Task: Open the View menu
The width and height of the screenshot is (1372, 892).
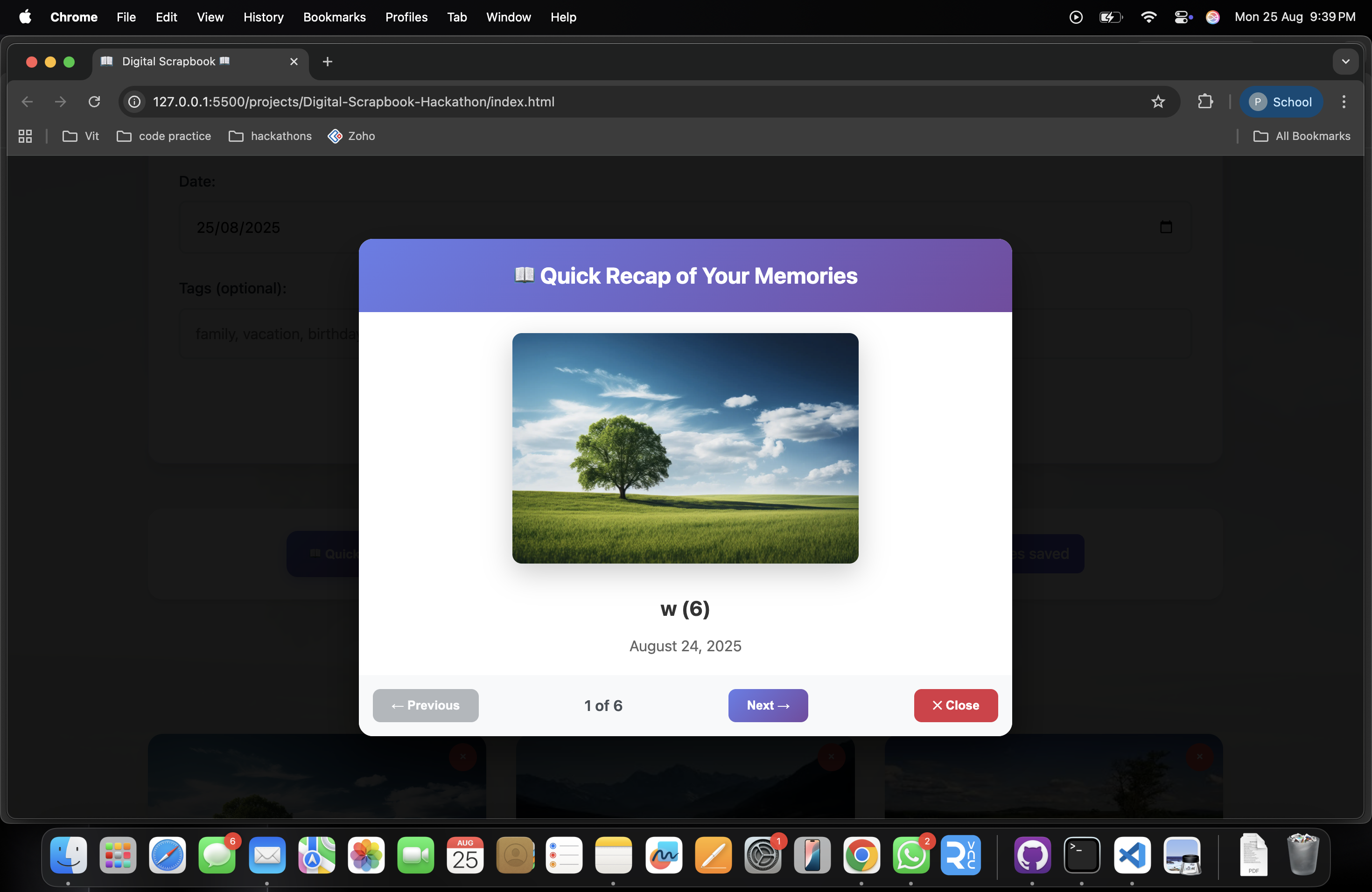Action: coord(210,17)
